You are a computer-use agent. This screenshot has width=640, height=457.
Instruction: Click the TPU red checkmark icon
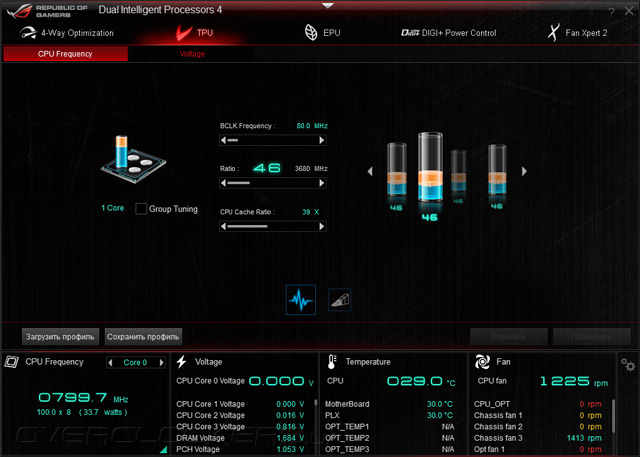184,33
